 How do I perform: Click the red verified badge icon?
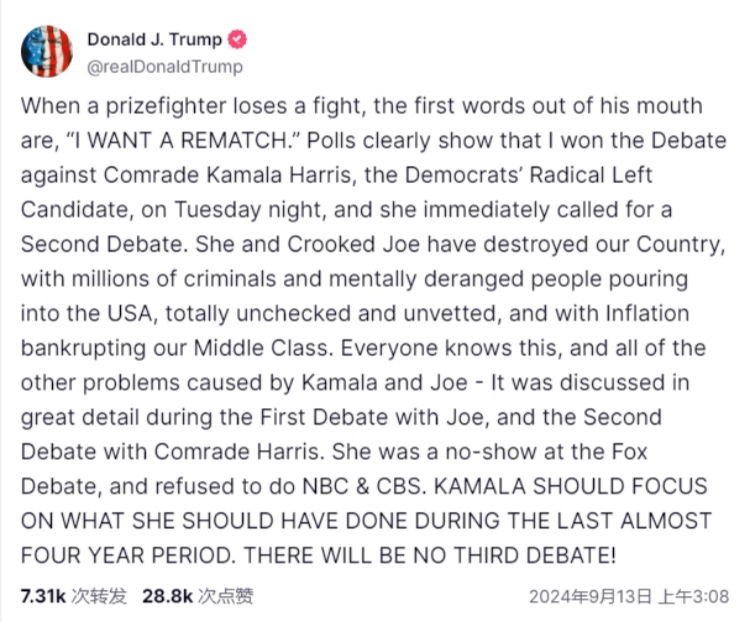(239, 40)
